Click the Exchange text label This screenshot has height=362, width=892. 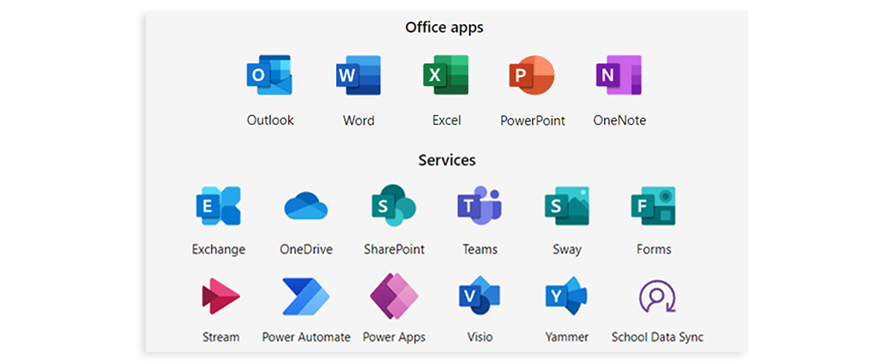pyautogui.click(x=218, y=249)
